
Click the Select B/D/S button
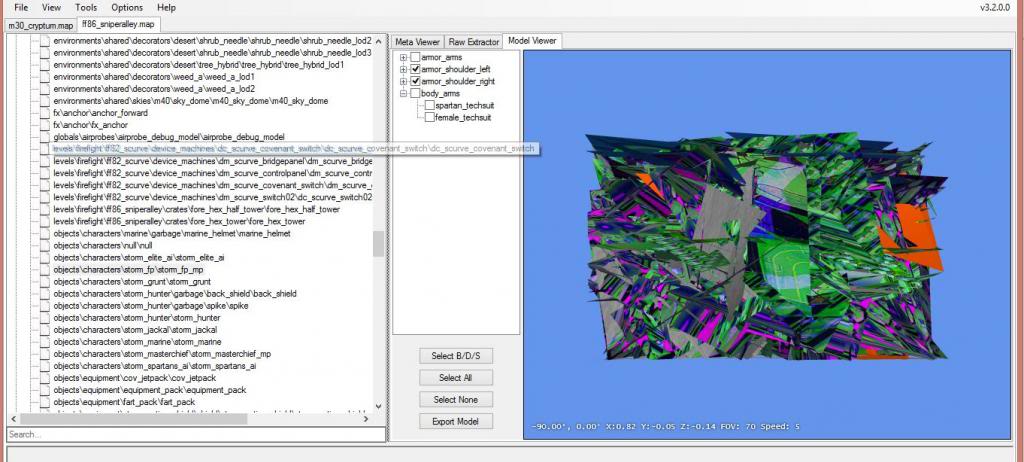tap(455, 356)
